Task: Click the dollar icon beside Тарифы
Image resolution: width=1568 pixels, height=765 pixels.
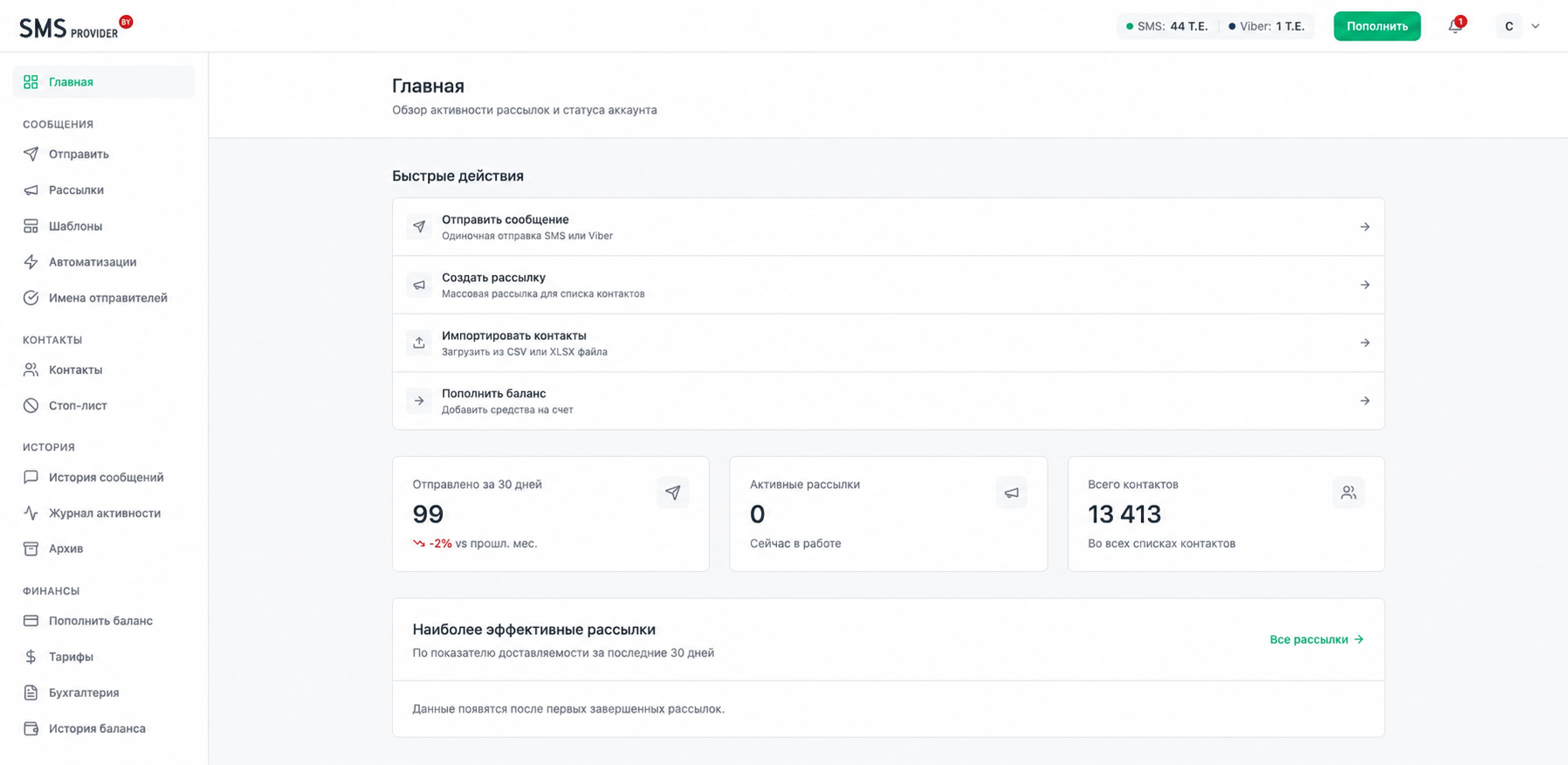Action: click(x=31, y=657)
